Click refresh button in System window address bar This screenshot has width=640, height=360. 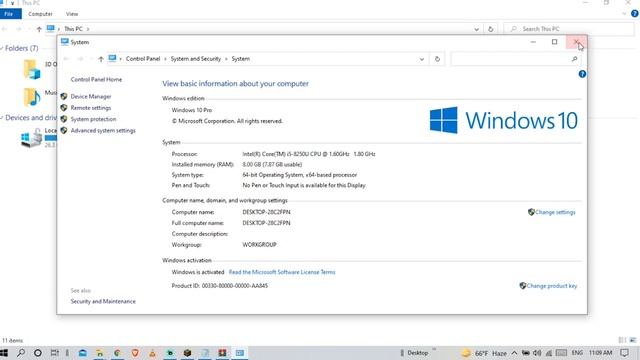coord(437,59)
